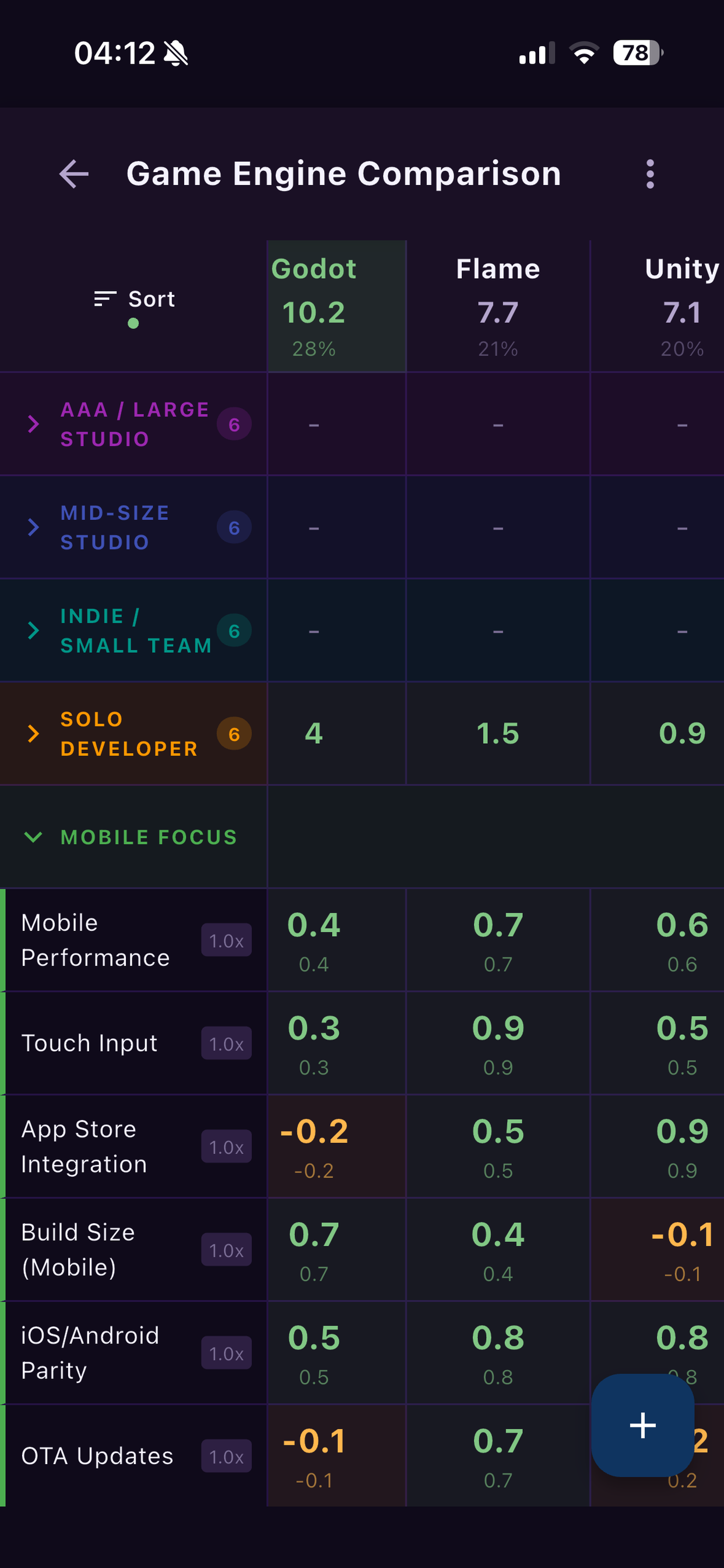The width and height of the screenshot is (724, 1568).
Task: Tap Godot's AAA / Large Studio dash cell
Action: pyautogui.click(x=336, y=424)
